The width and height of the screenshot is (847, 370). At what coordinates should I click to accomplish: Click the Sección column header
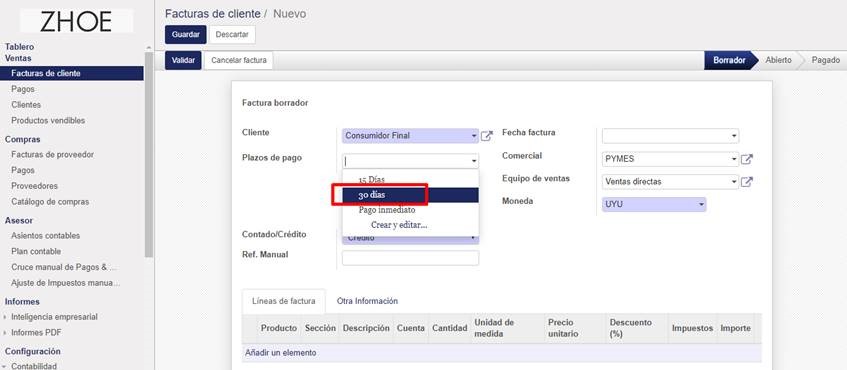pyautogui.click(x=320, y=328)
